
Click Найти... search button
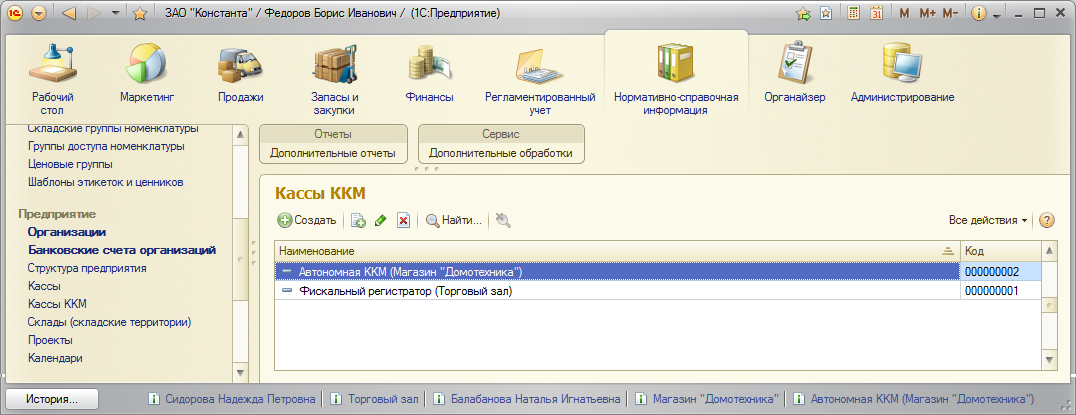454,220
